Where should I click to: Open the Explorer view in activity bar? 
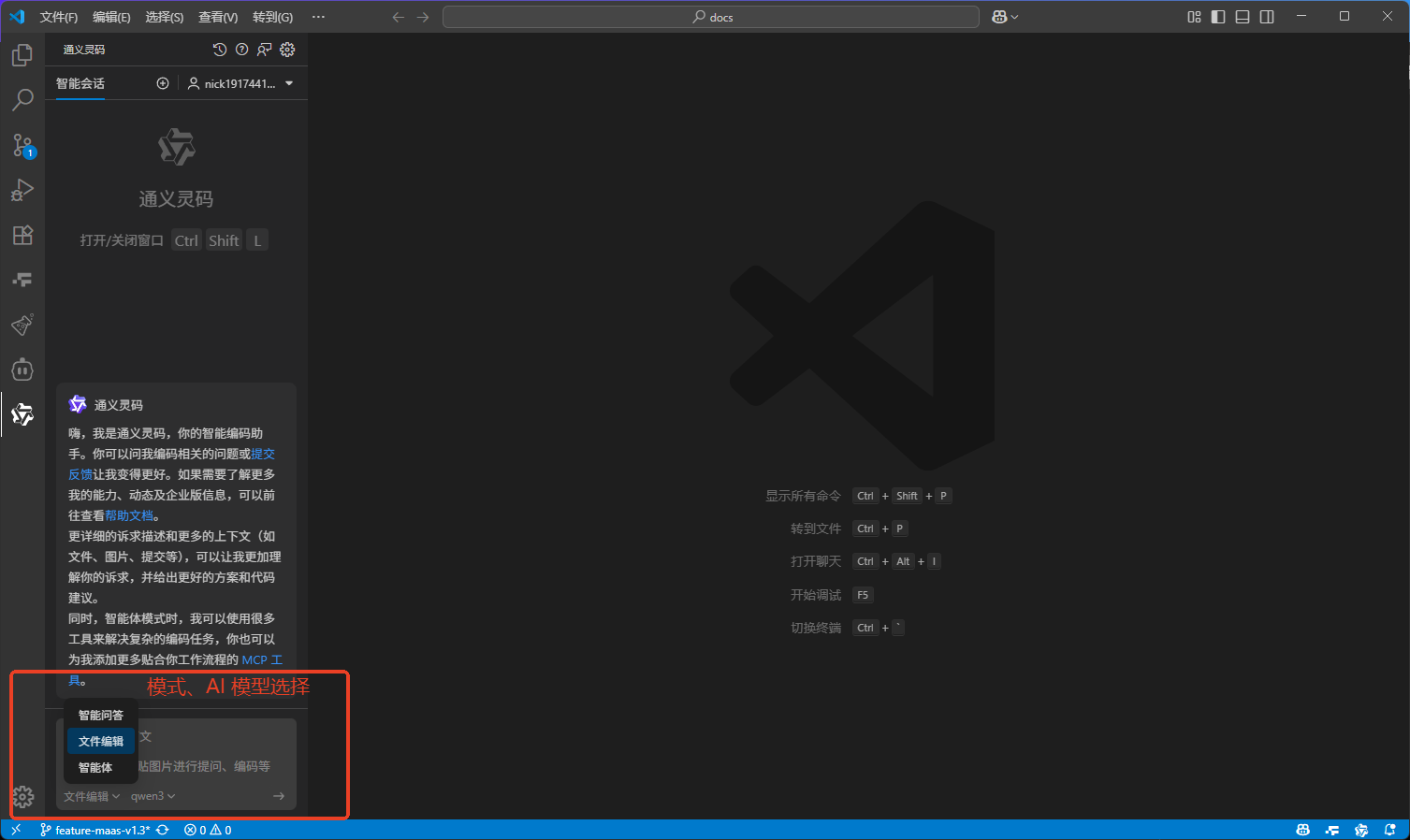click(22, 56)
